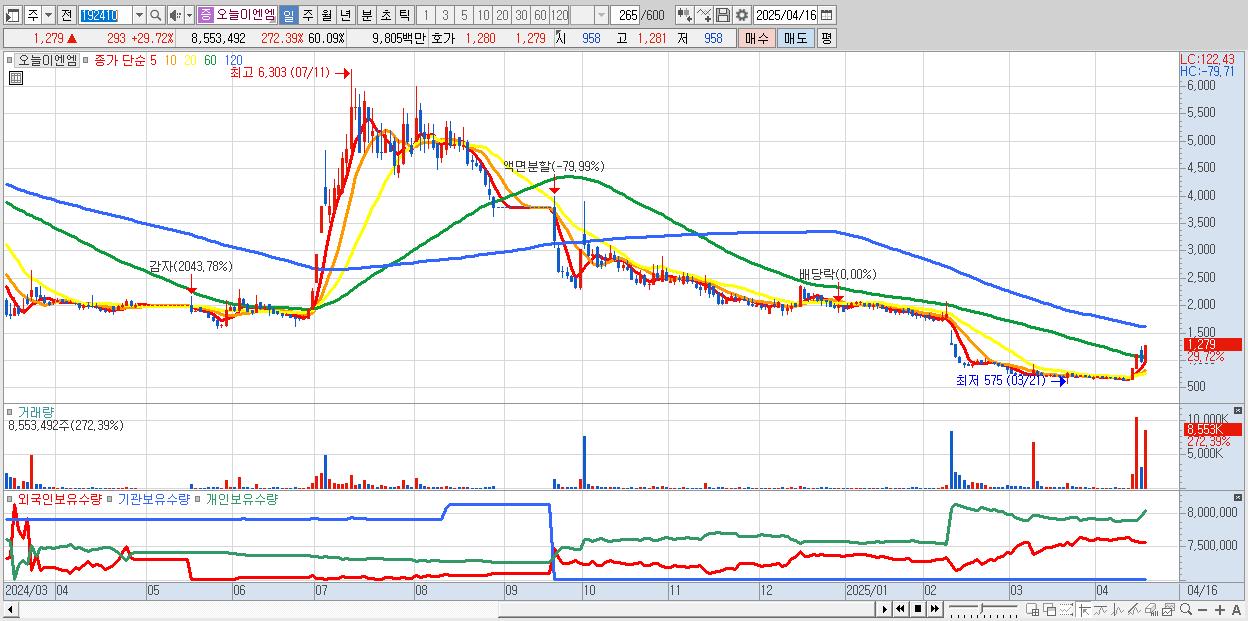The height and width of the screenshot is (621, 1248).
Task: Switch to tick 틱 chart
Action: tap(404, 15)
